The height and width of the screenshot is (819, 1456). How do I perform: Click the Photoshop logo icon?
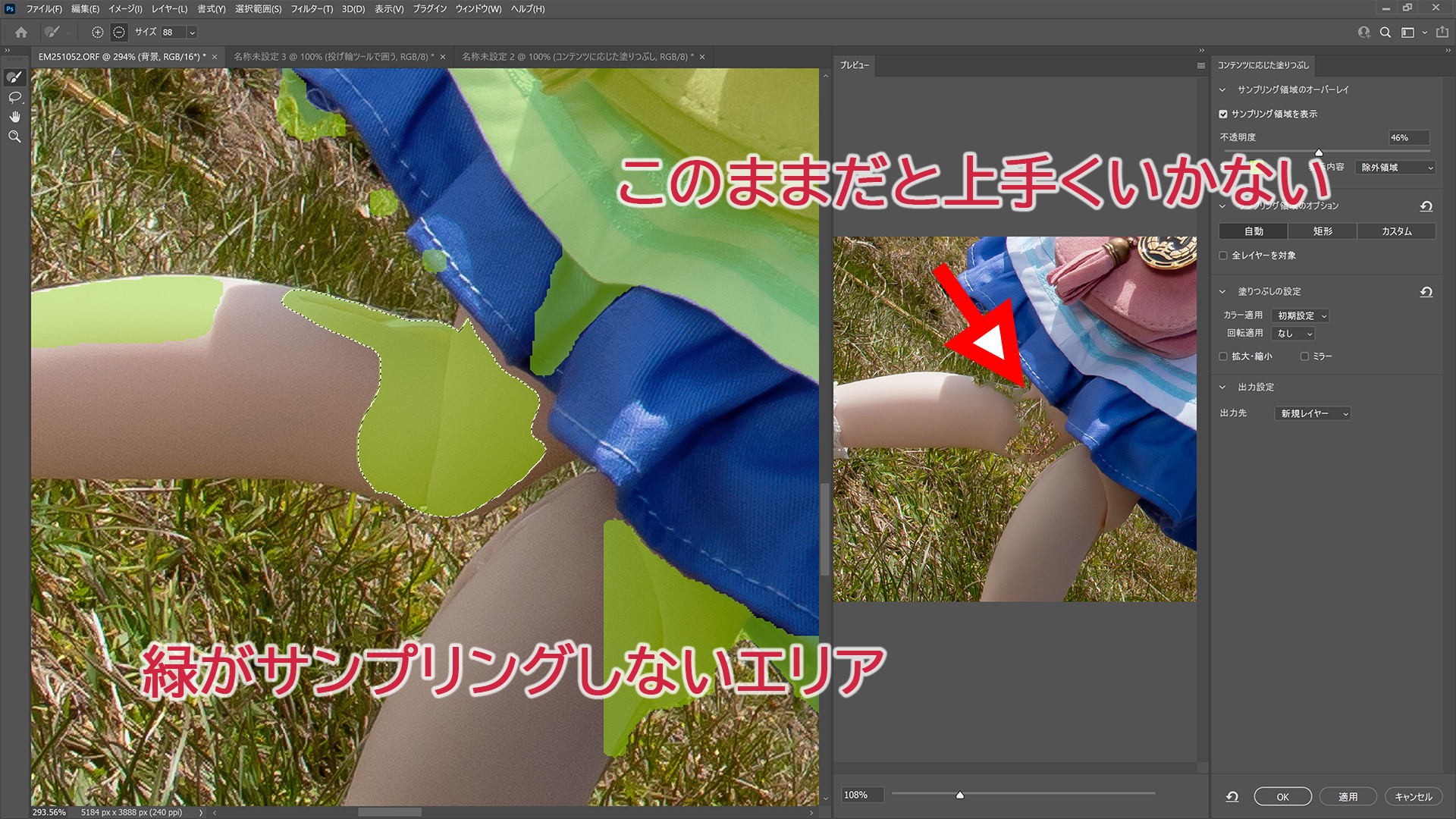click(x=9, y=8)
